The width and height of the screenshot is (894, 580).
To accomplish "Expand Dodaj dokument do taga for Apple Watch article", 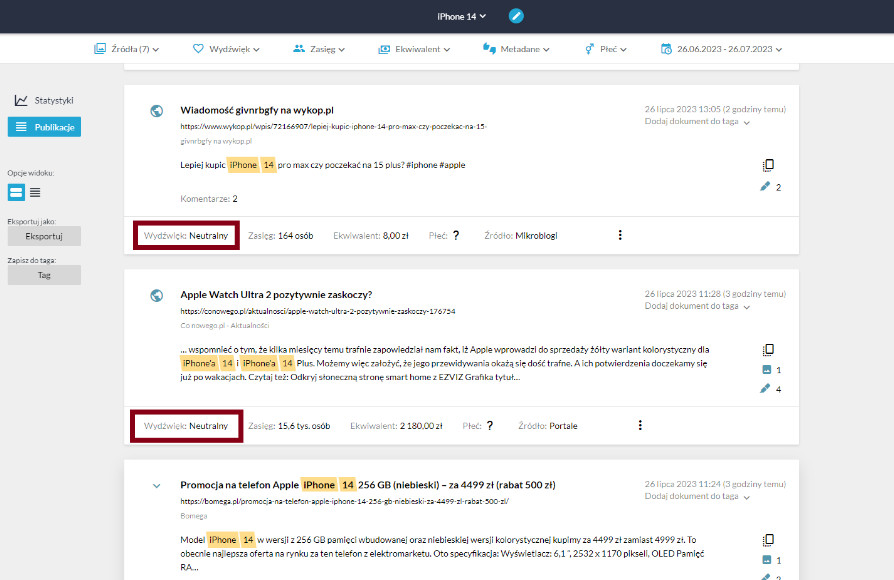I will pyautogui.click(x=697, y=306).
